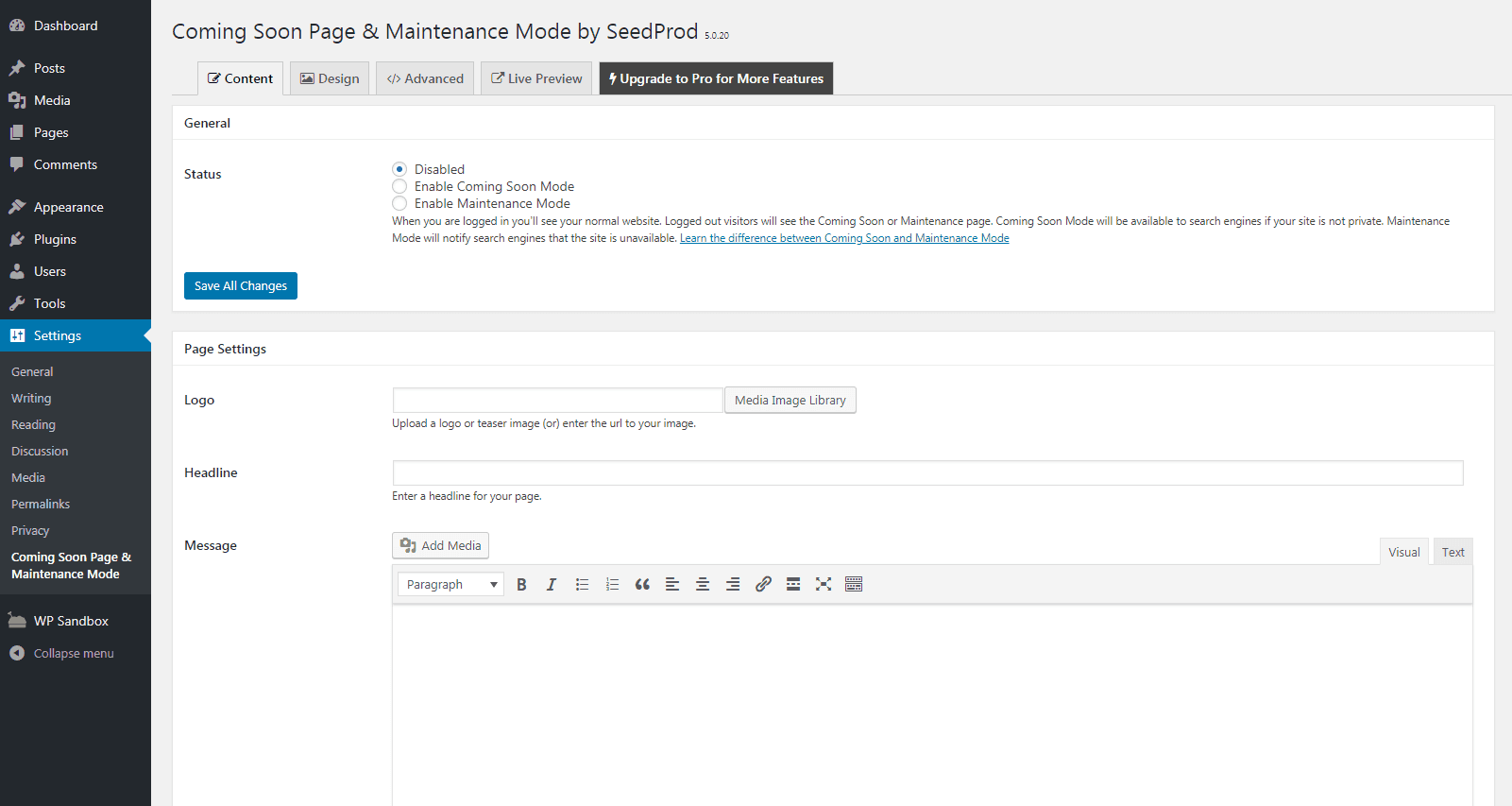Click inside the Message editor area
1512x806 pixels.
click(x=932, y=705)
